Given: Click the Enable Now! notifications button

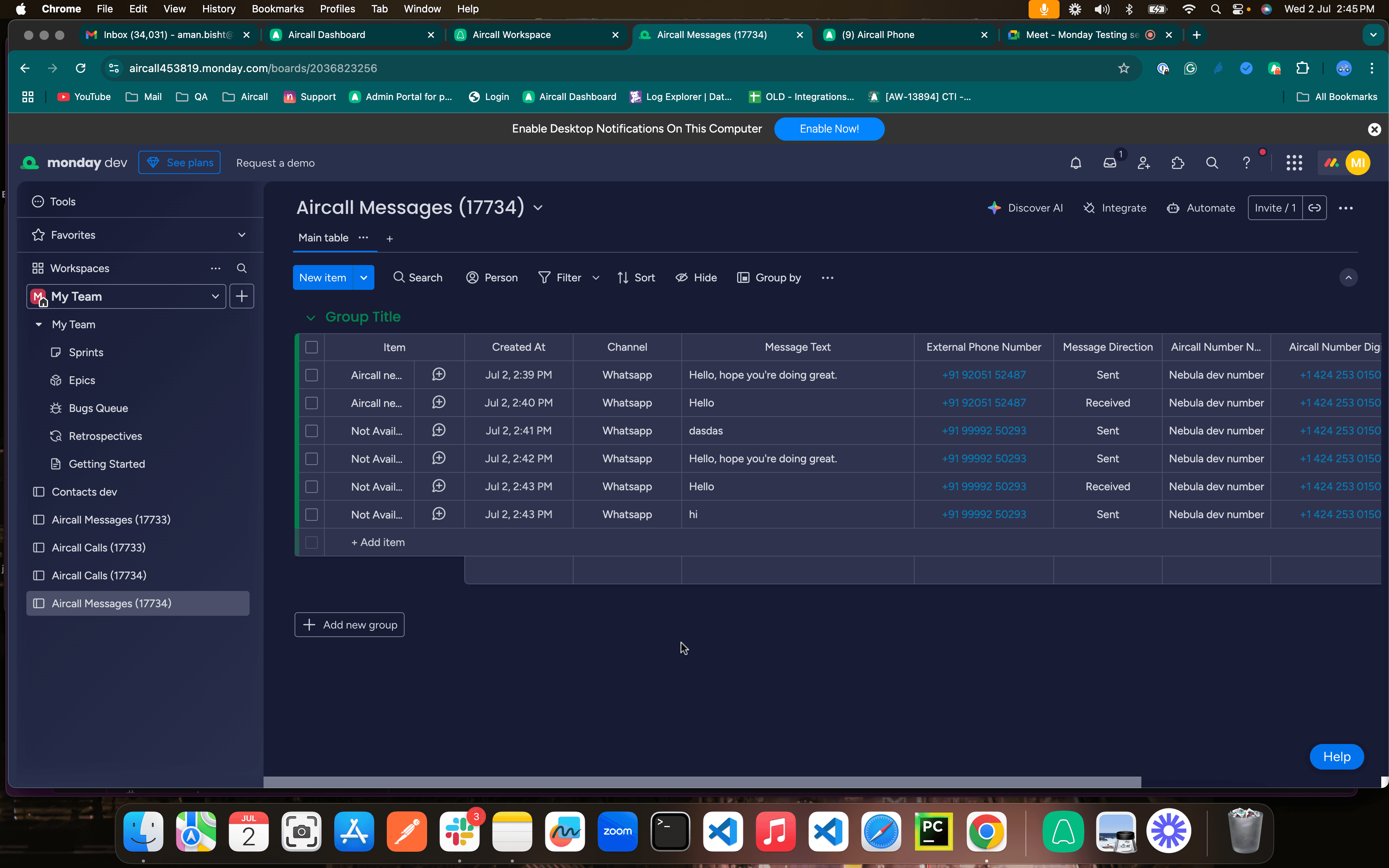Looking at the screenshot, I should 828,129.
